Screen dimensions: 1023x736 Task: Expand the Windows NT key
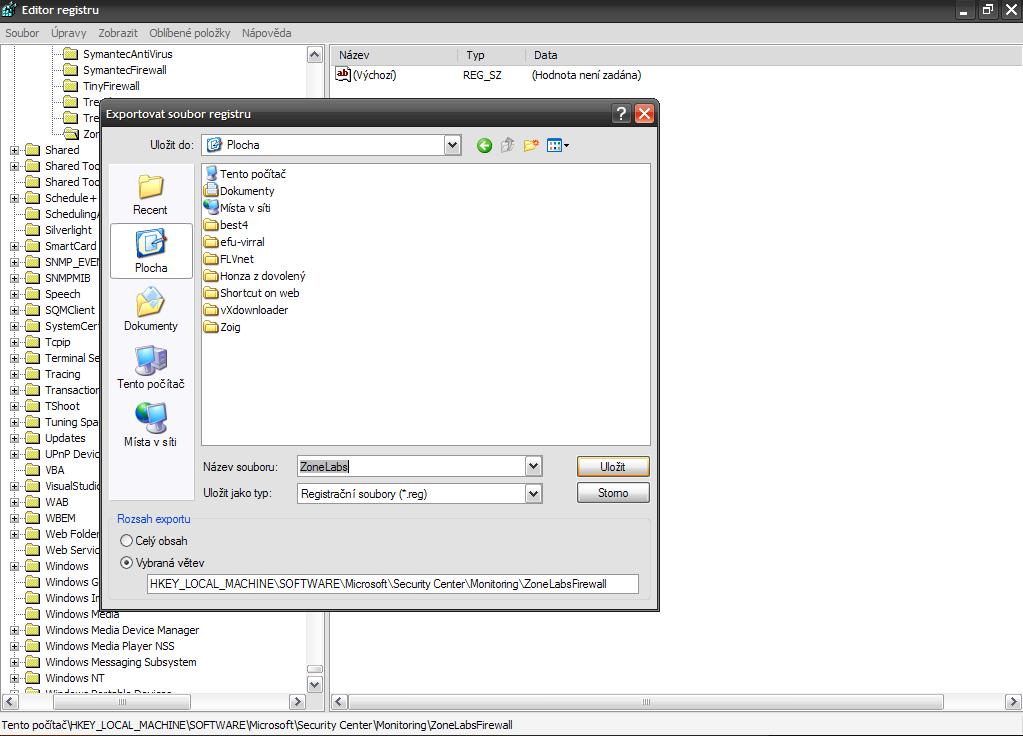click(x=14, y=678)
